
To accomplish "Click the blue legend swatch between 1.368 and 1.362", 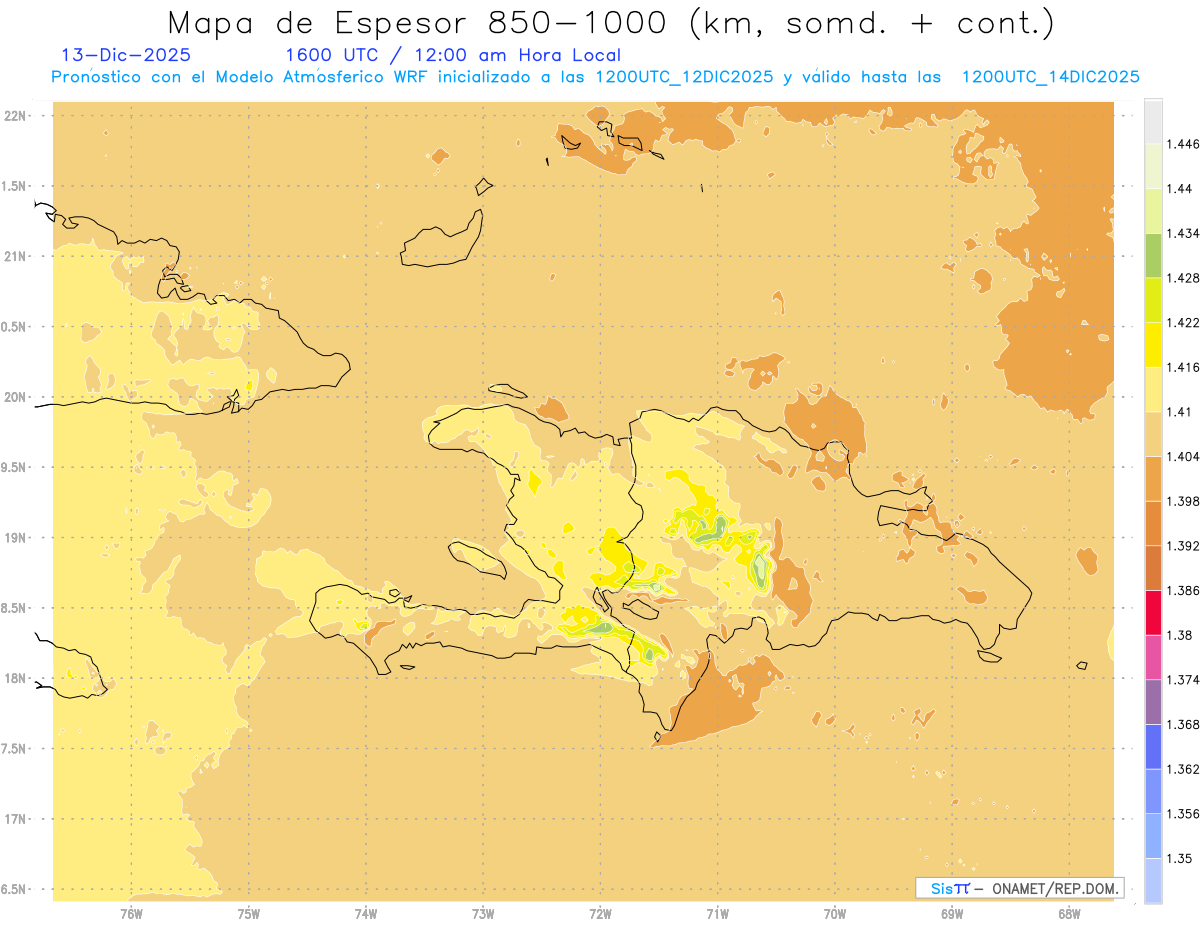I will [1153, 746].
